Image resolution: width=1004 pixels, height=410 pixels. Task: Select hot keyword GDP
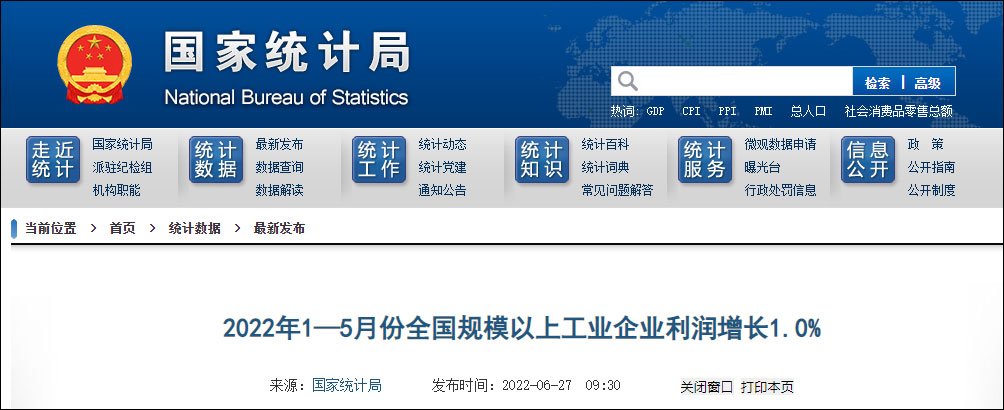[655, 111]
